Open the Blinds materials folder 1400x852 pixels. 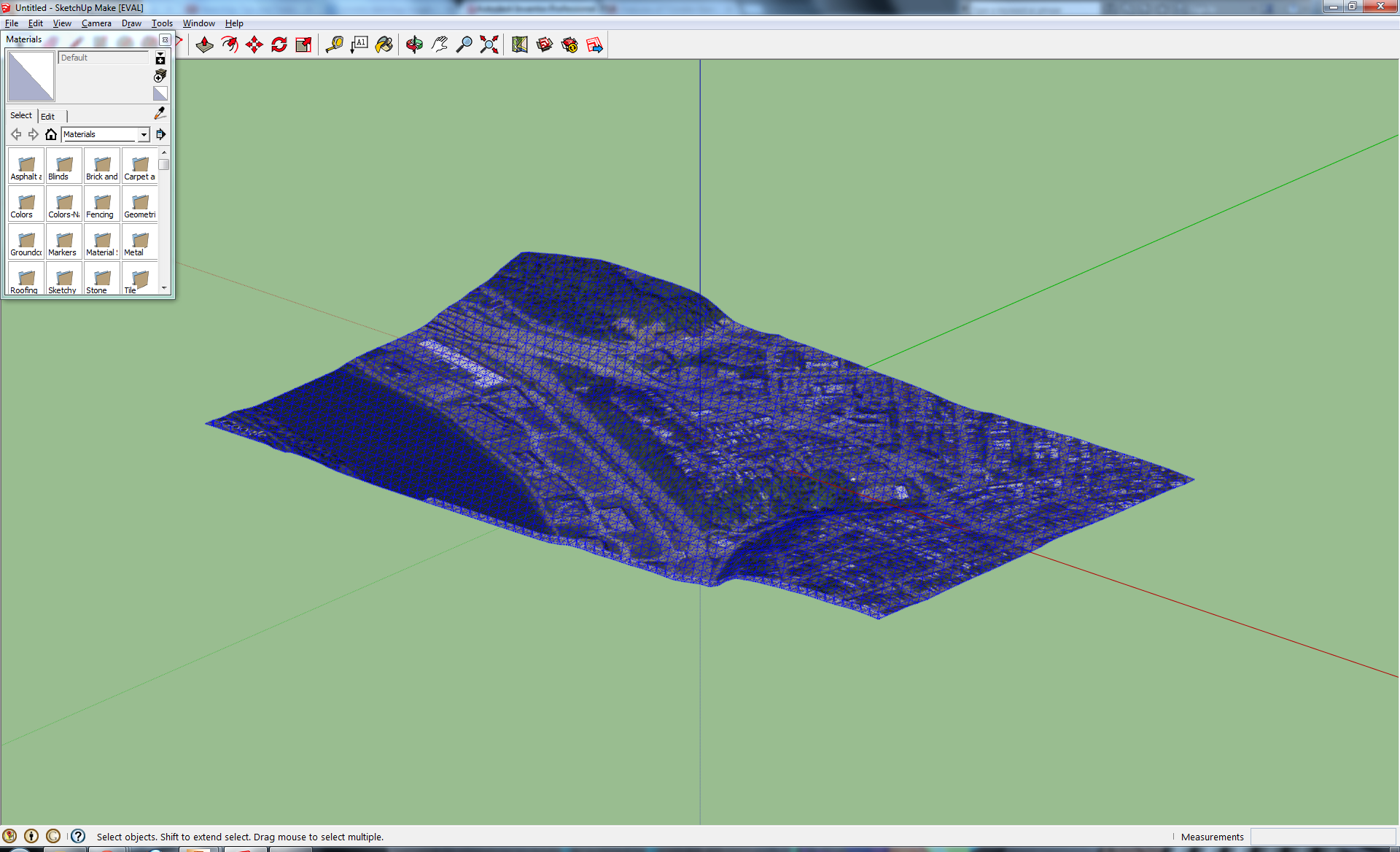(x=64, y=166)
